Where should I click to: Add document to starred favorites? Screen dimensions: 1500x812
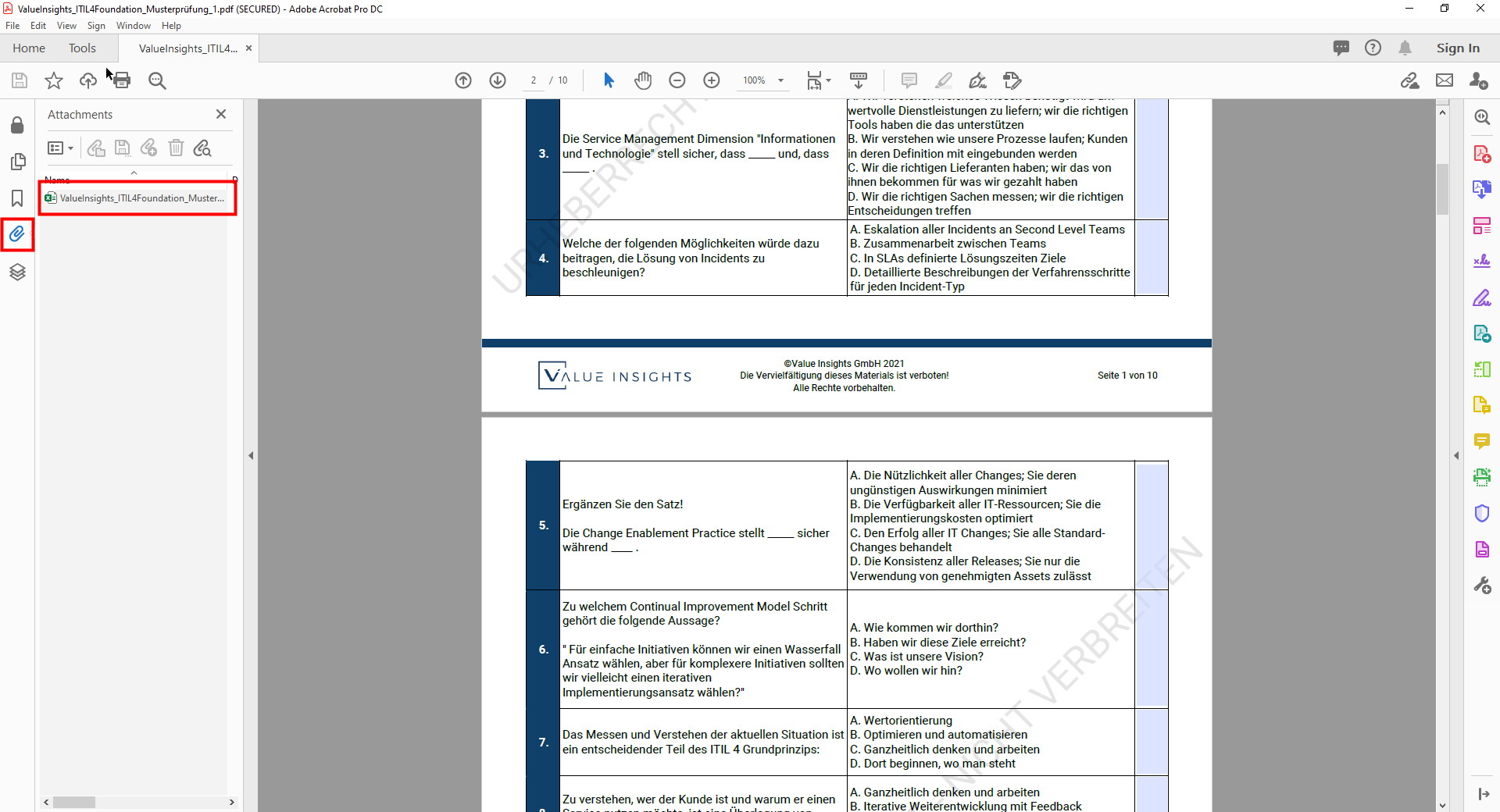pyautogui.click(x=54, y=80)
